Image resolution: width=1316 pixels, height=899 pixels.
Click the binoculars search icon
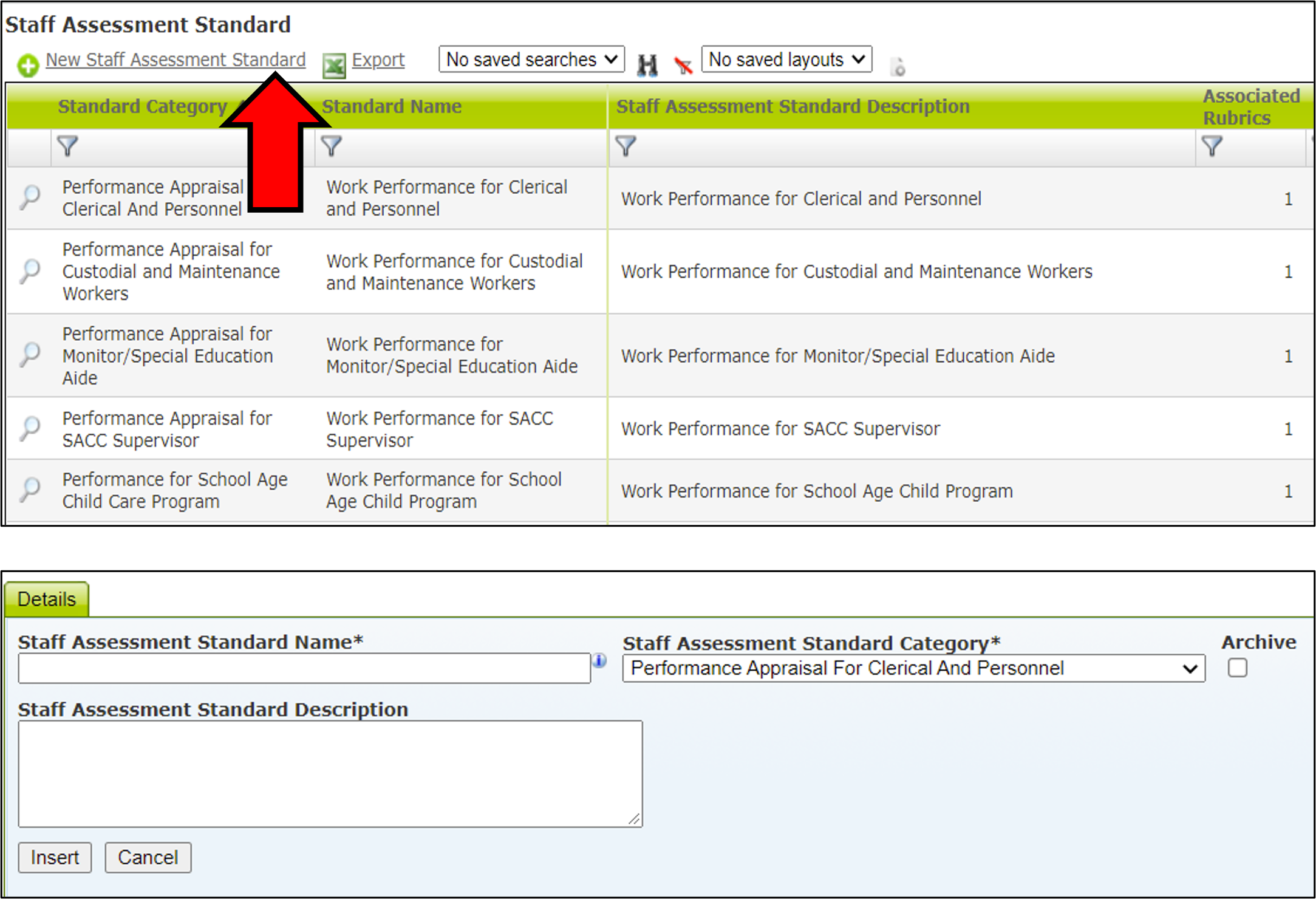coord(647,64)
